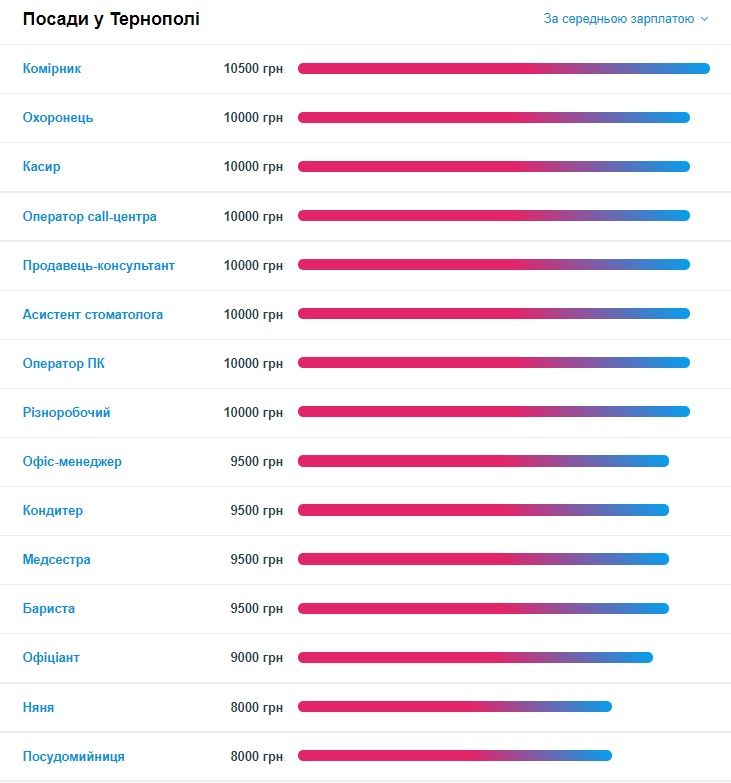Image resolution: width=731 pixels, height=783 pixels.
Task: Open the sort by average salary dropdown
Action: [625, 19]
